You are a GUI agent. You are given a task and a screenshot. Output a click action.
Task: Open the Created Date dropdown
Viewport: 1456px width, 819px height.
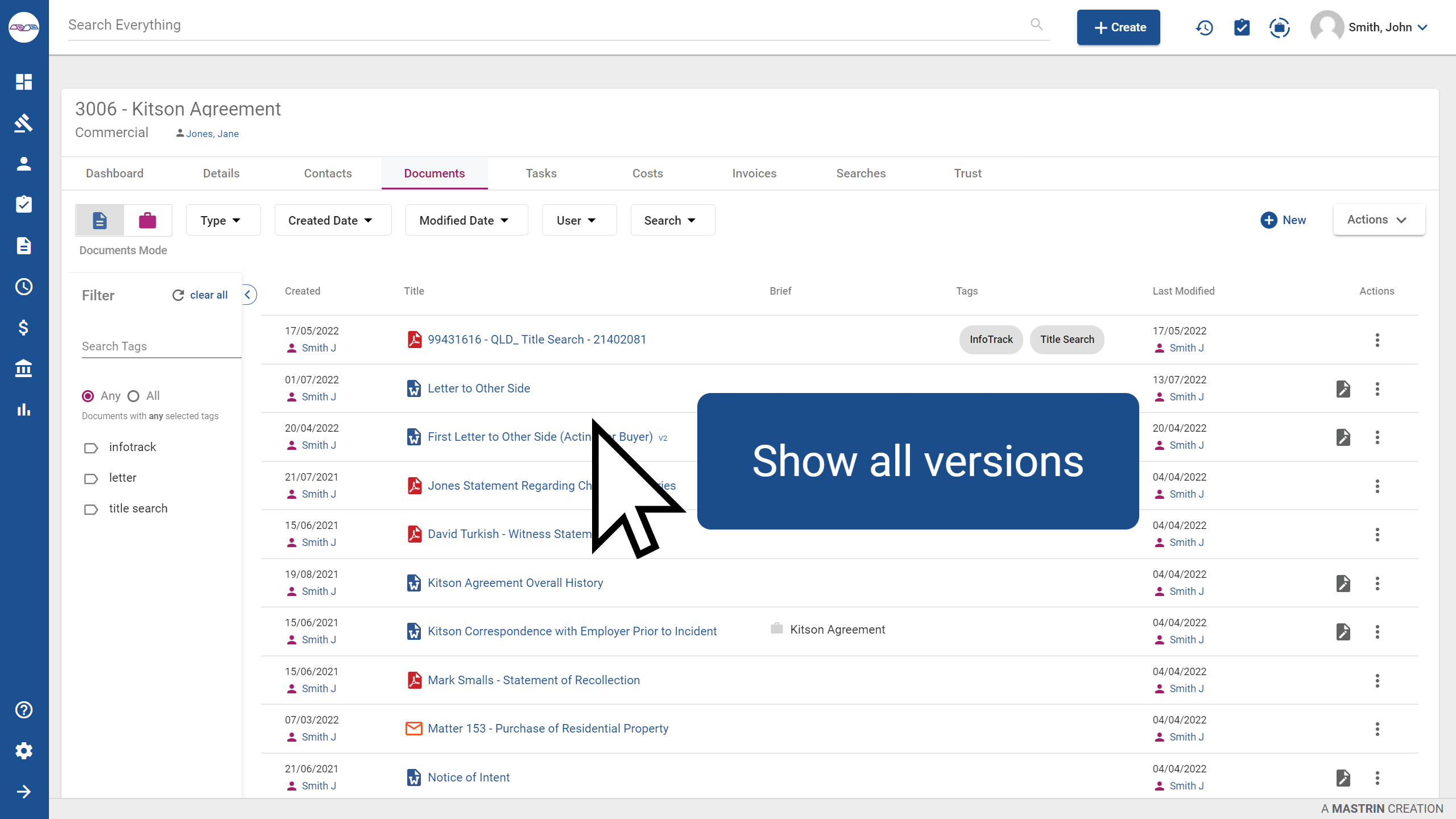pyautogui.click(x=333, y=220)
